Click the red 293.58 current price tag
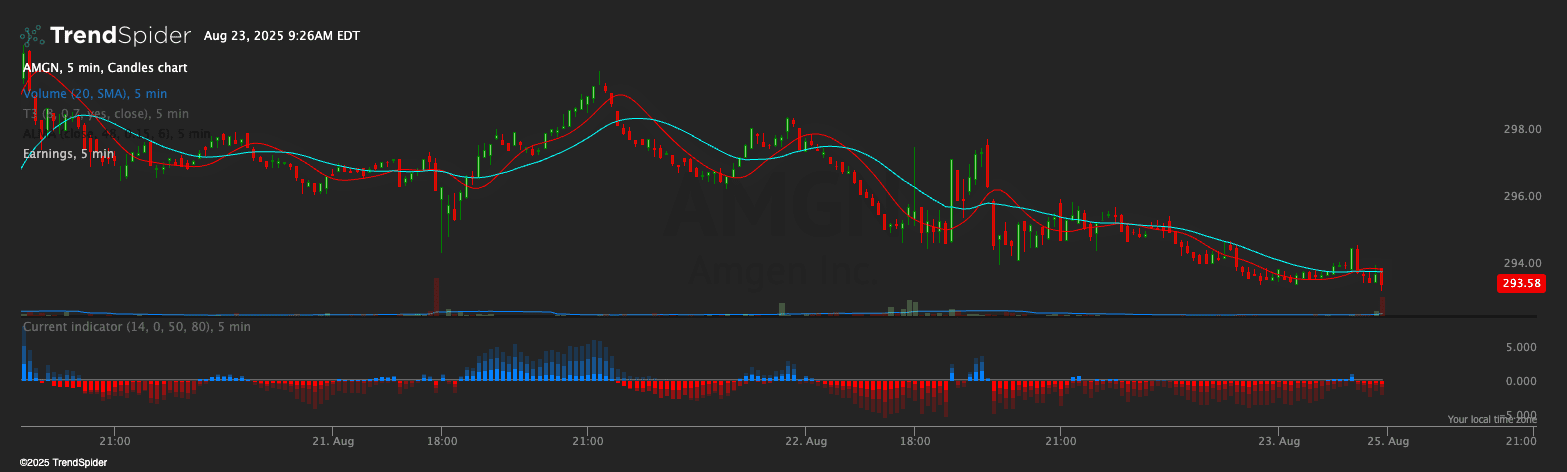The width and height of the screenshot is (1567, 472). point(1521,283)
